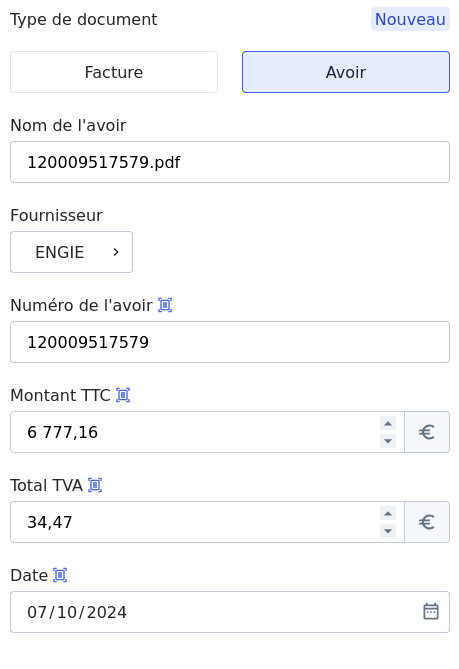Open the calendar picker icon in Date field

click(431, 611)
